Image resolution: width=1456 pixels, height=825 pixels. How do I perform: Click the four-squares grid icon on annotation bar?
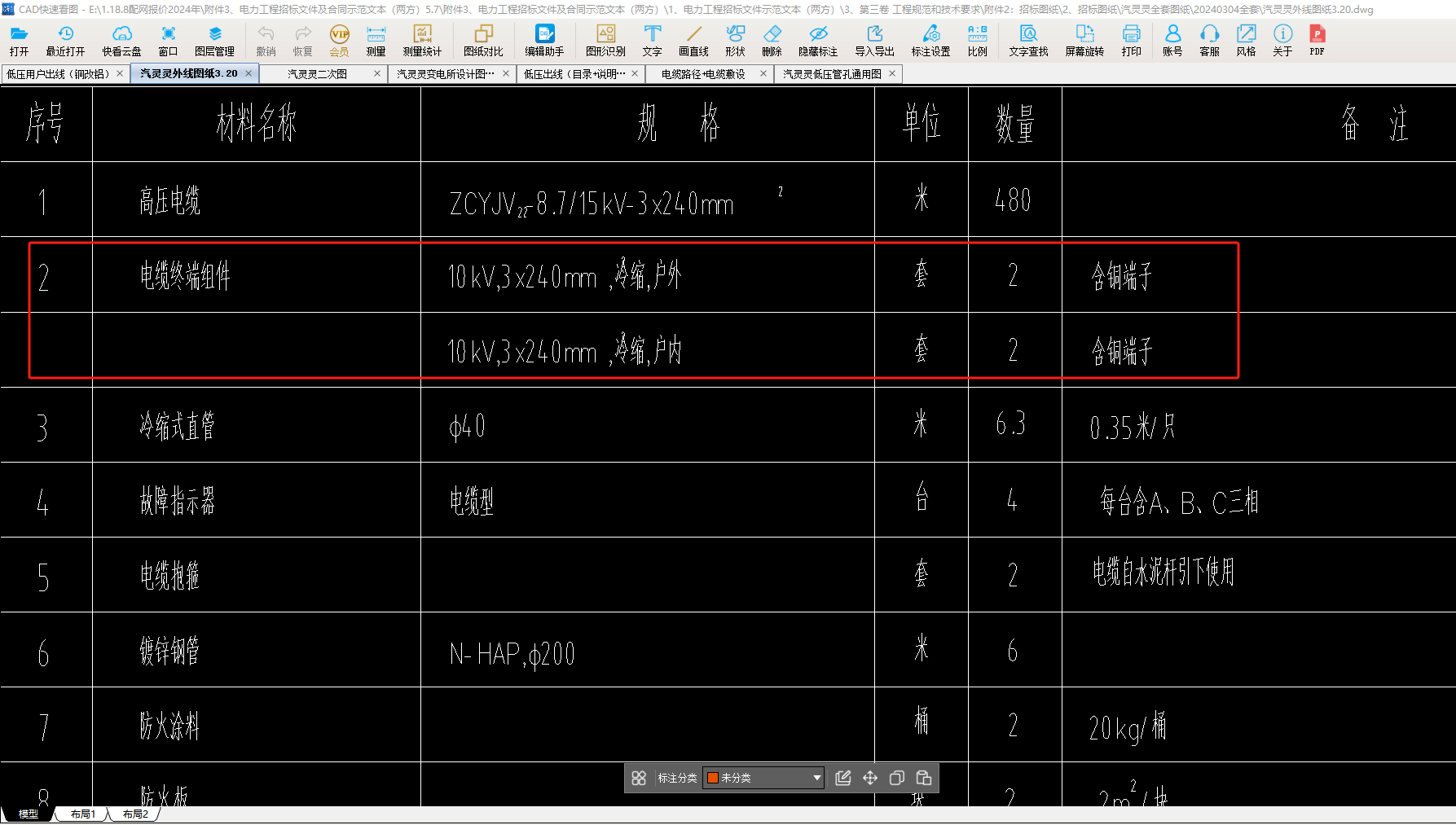pyautogui.click(x=639, y=778)
